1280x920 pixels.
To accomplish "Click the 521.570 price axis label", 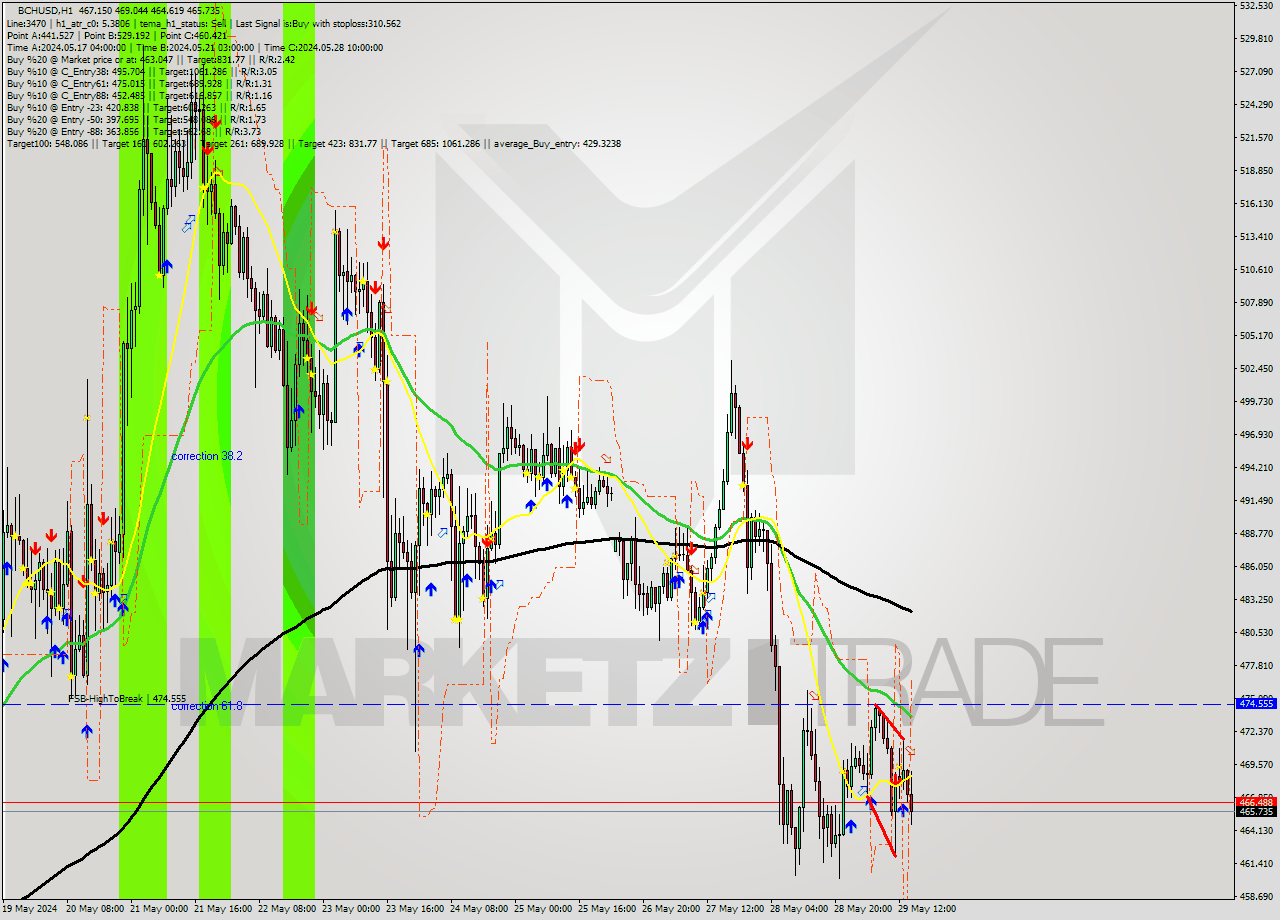I will point(1255,138).
